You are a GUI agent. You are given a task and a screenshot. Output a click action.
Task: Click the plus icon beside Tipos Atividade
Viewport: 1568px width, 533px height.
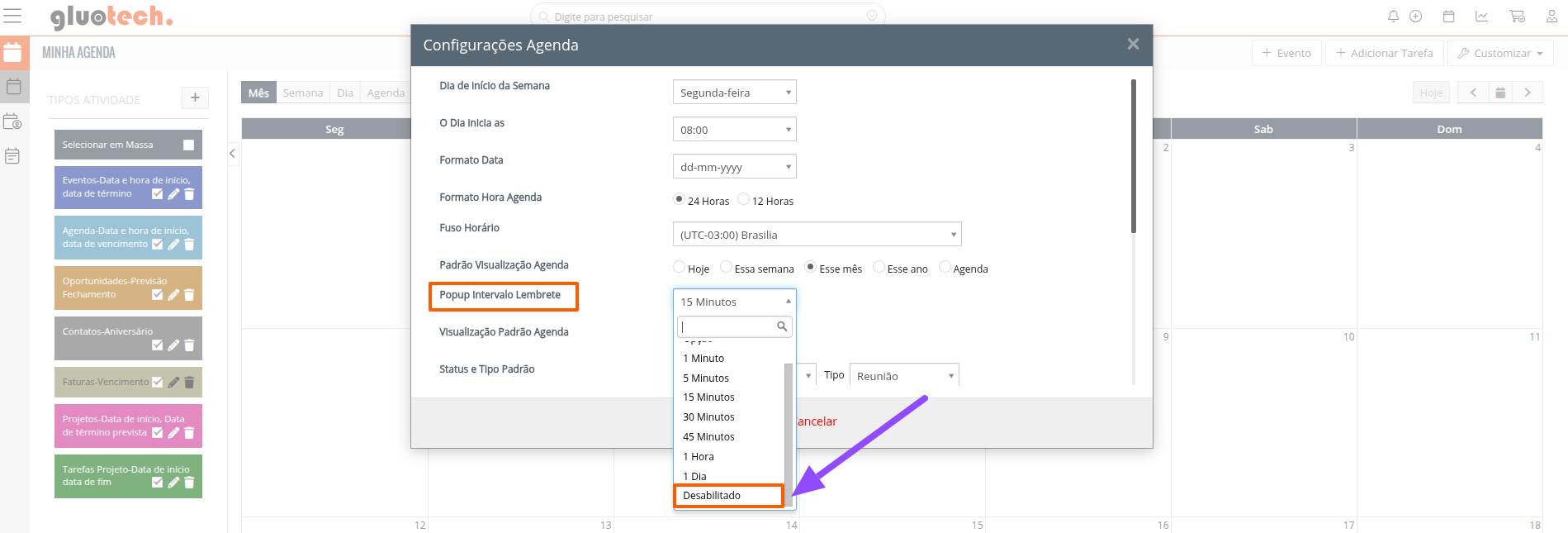[195, 98]
